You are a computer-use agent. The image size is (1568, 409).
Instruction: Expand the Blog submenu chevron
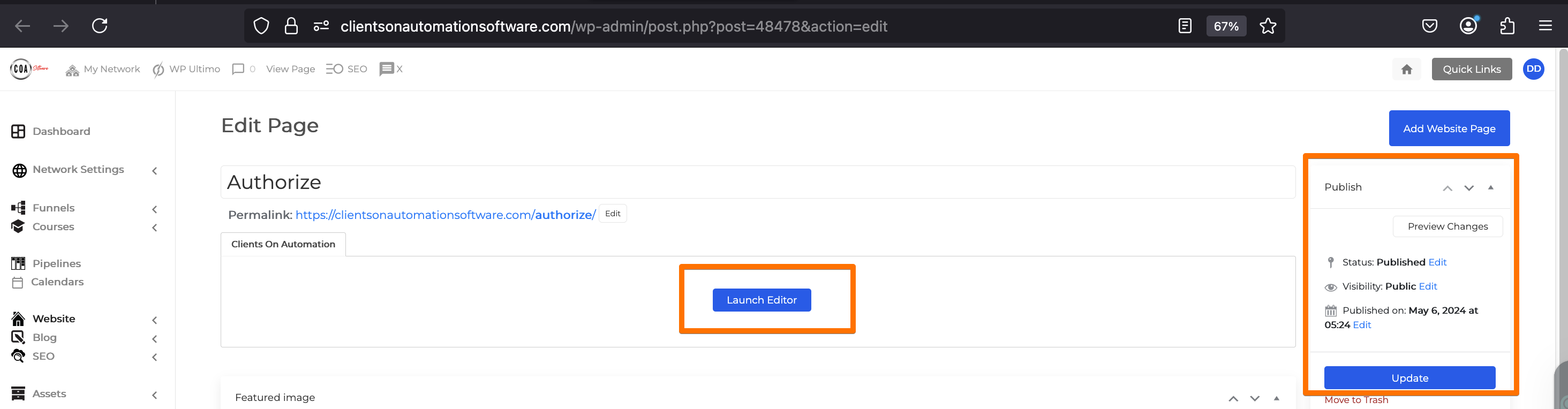coord(155,339)
